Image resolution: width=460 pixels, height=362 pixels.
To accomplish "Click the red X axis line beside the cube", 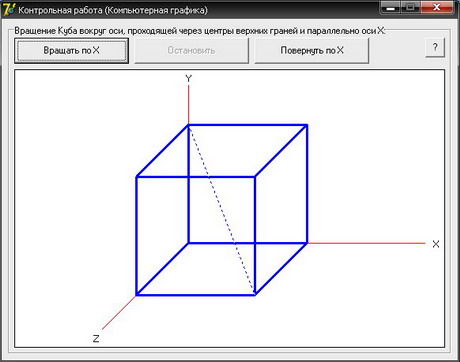I will [x=366, y=243].
